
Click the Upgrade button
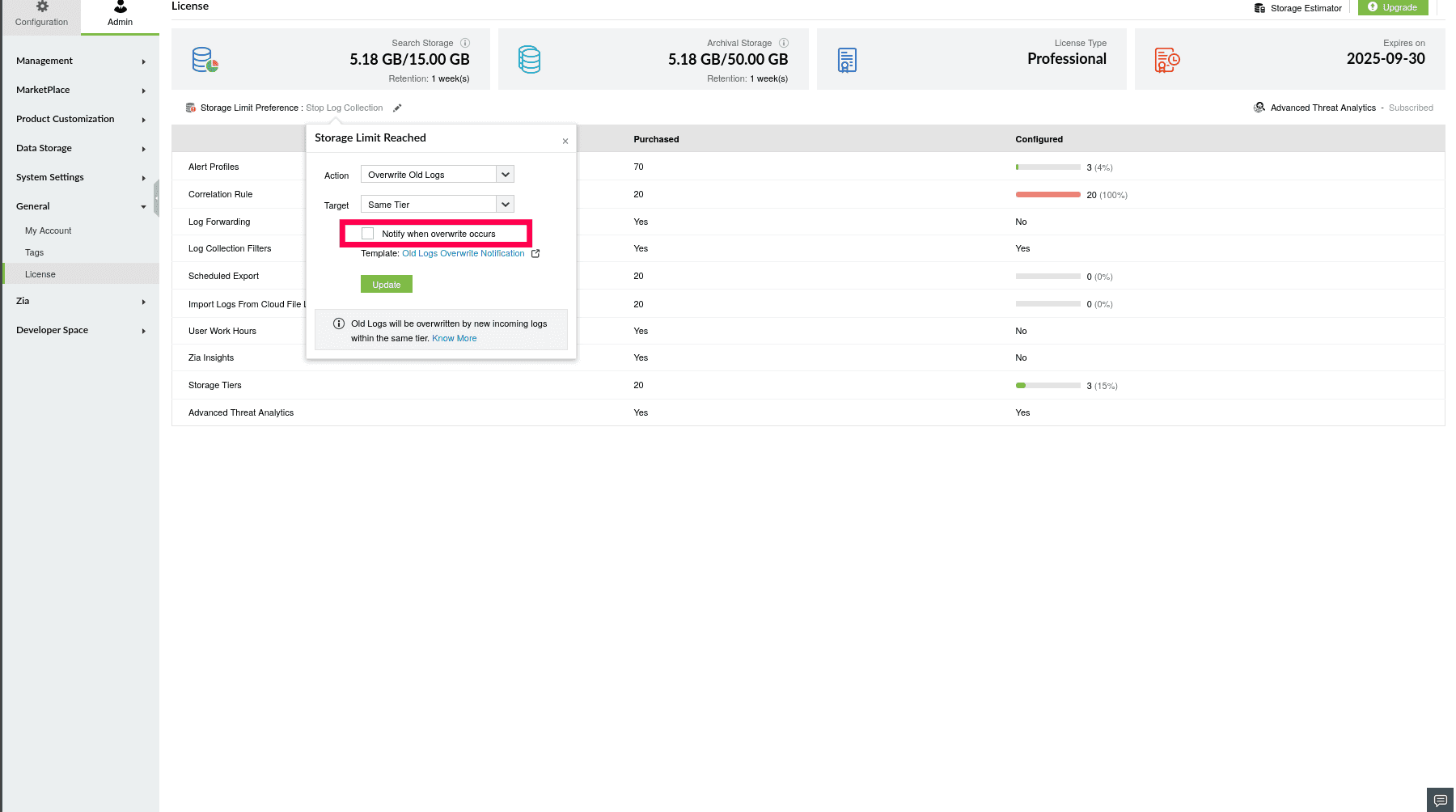click(1393, 7)
